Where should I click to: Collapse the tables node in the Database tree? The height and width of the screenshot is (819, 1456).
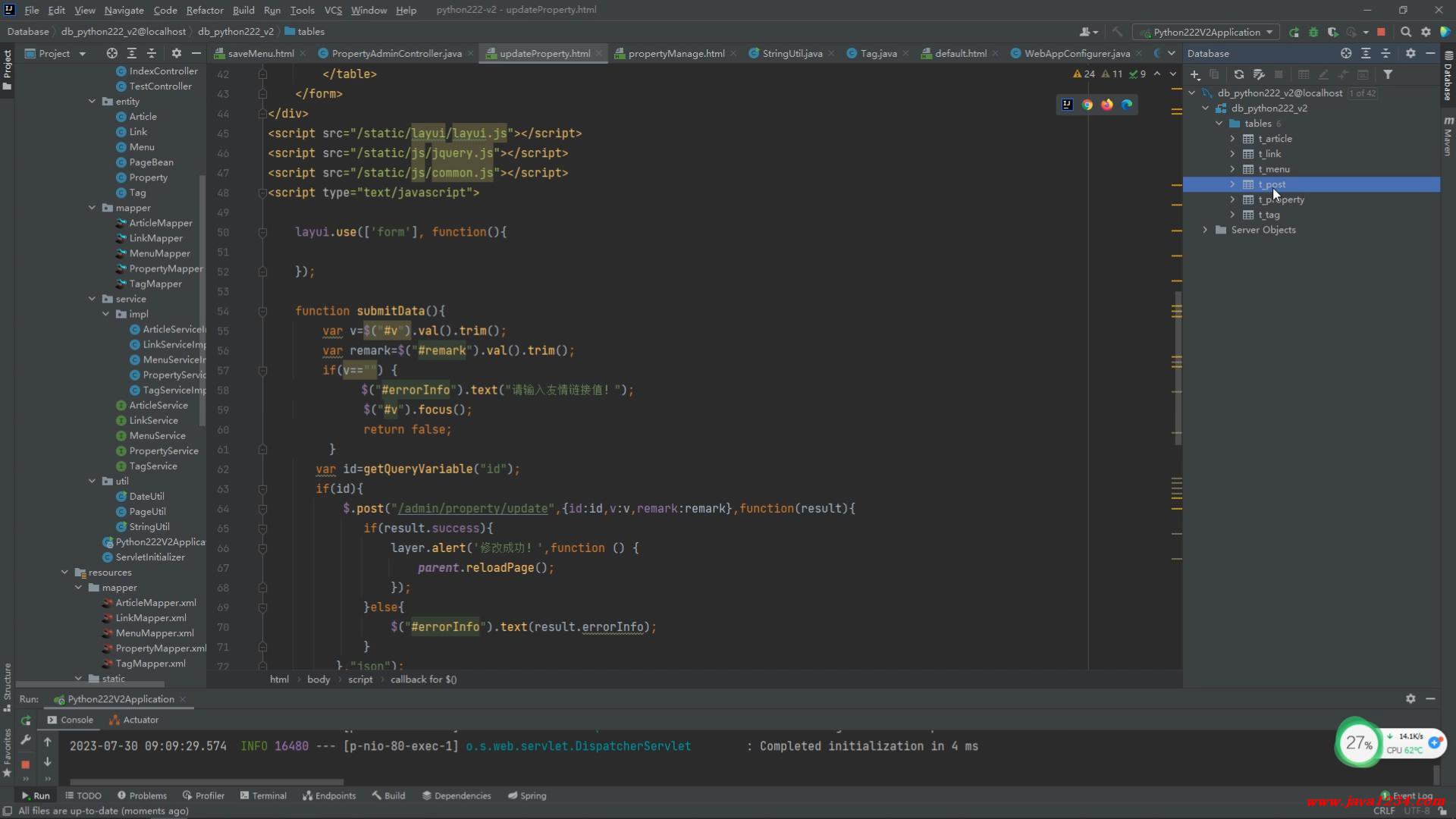coord(1219,124)
